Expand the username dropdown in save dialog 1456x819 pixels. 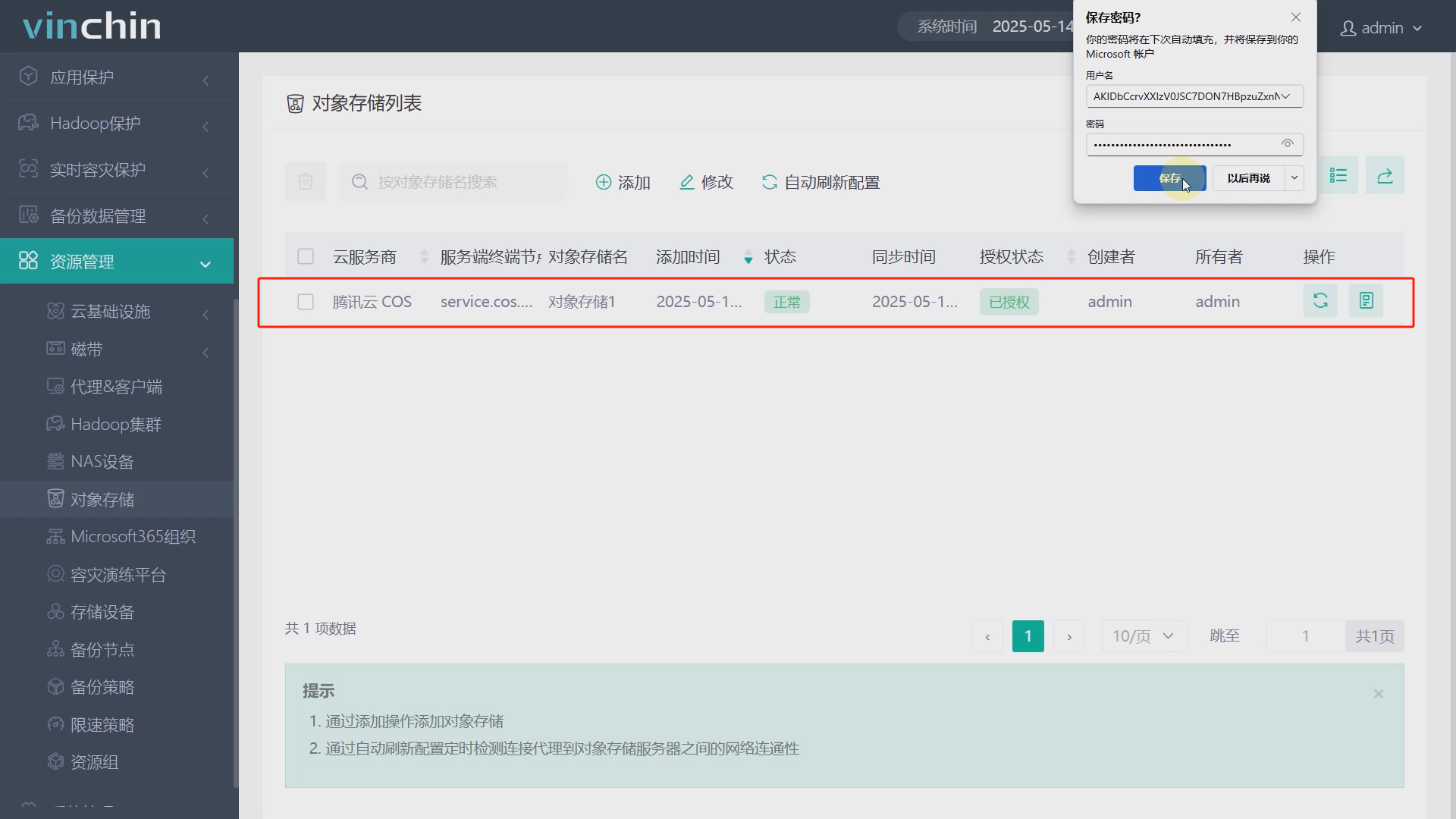click(x=1285, y=96)
